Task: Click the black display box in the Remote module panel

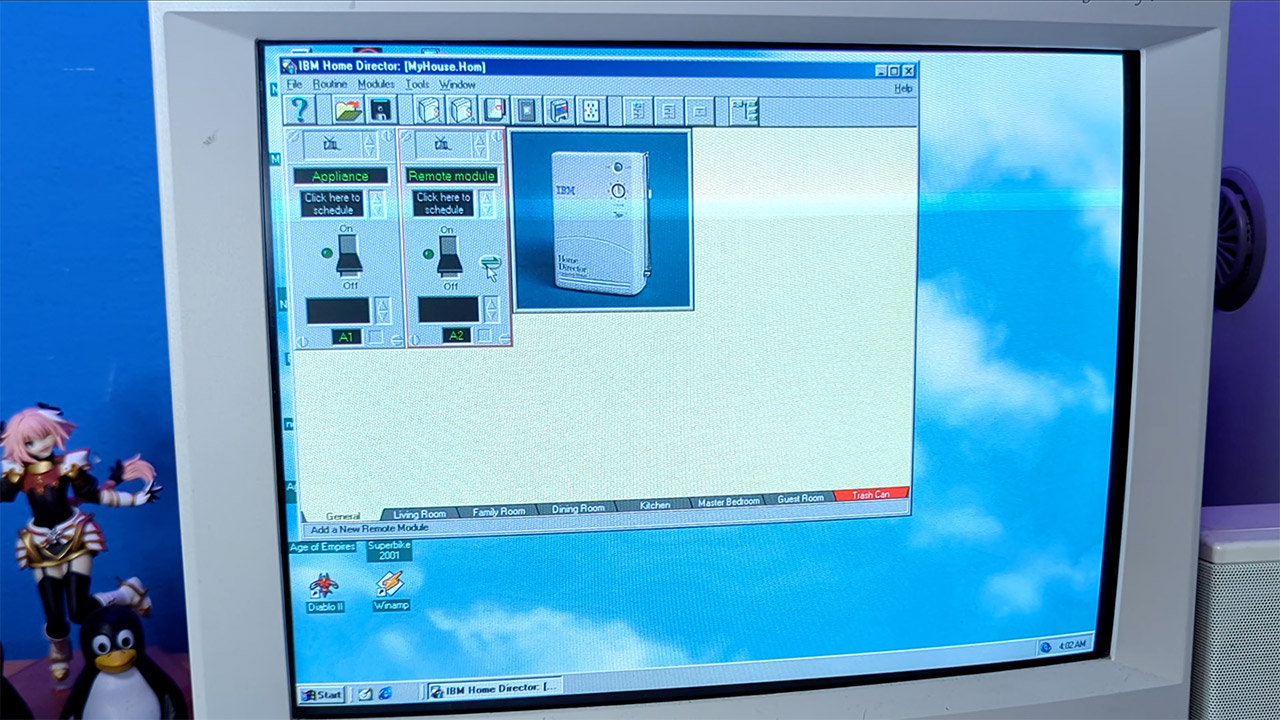Action: (448, 310)
